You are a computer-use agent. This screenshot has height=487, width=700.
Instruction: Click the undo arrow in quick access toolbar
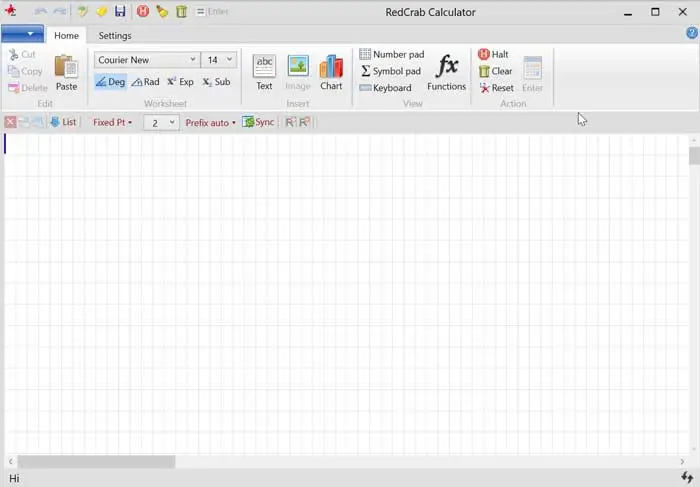pos(41,11)
